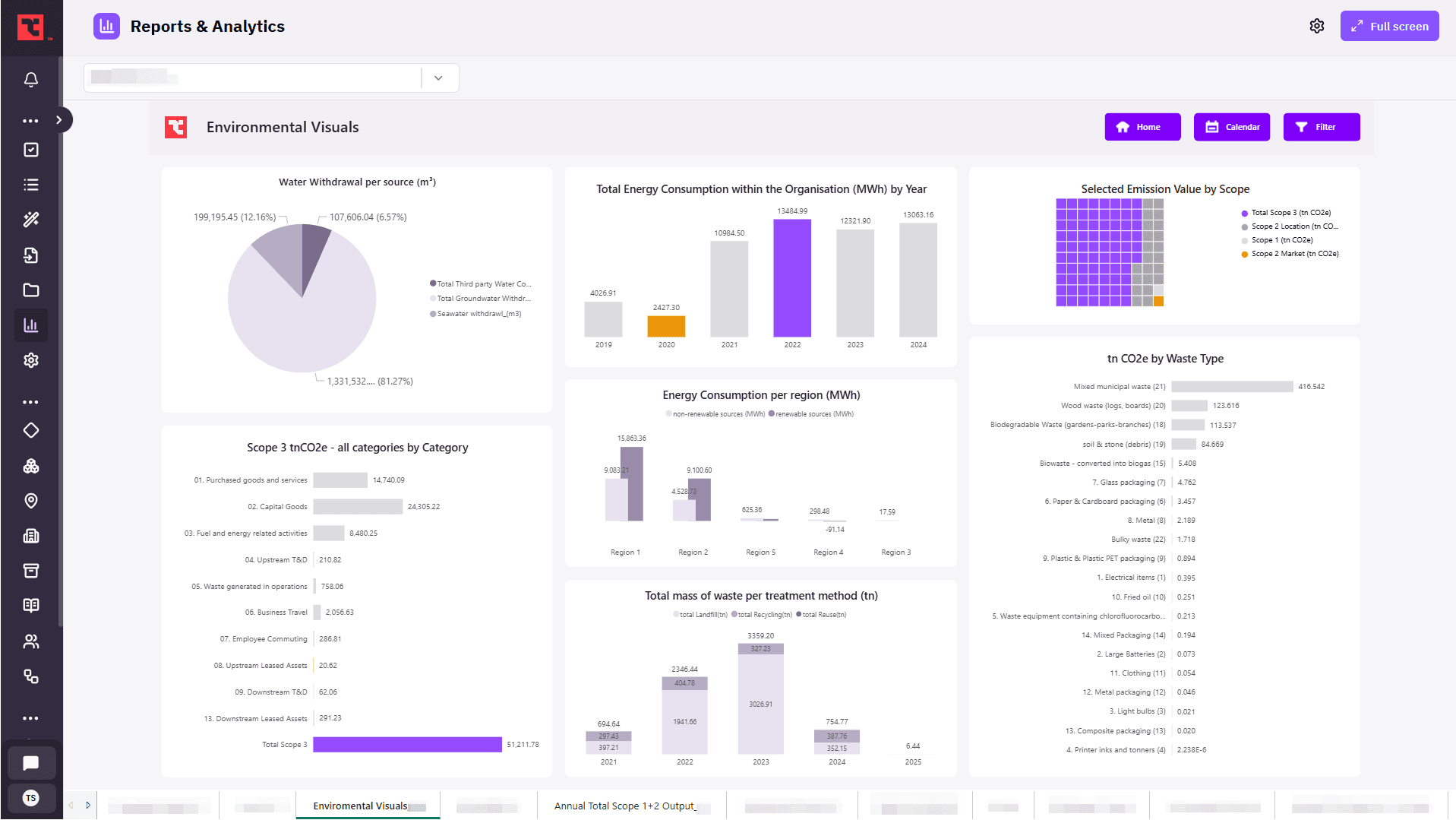Image resolution: width=1456 pixels, height=820 pixels.
Task: Open the location pin icon in sidebar
Action: 31,501
